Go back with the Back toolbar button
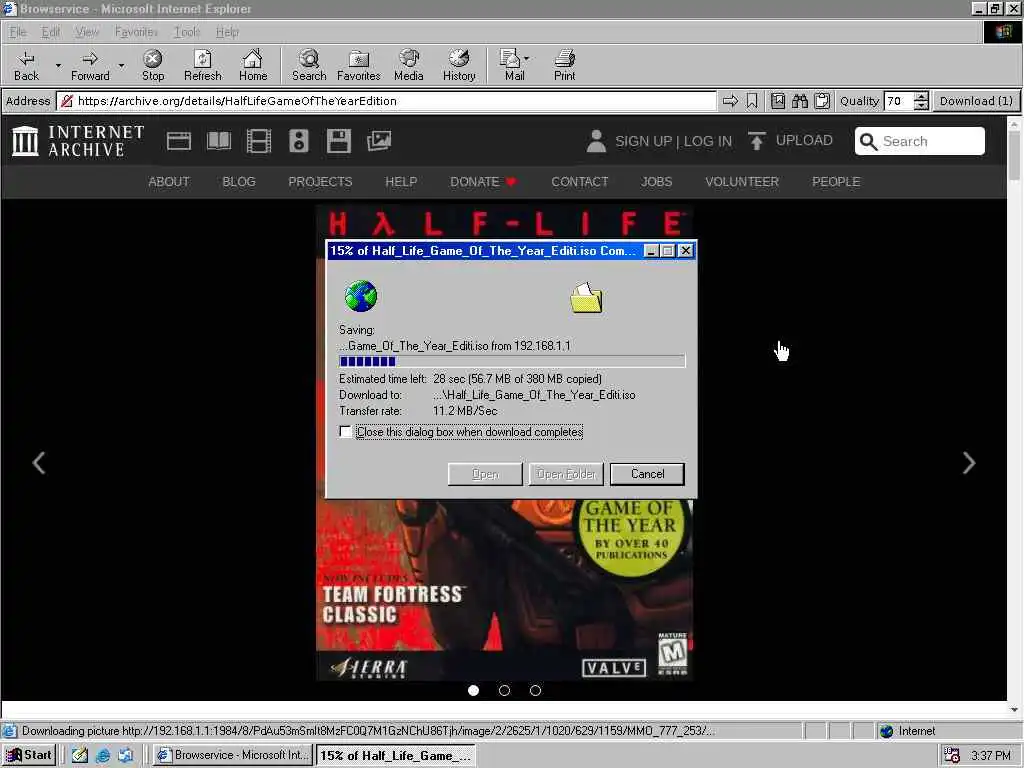Image resolution: width=1024 pixels, height=768 pixels. click(26, 66)
